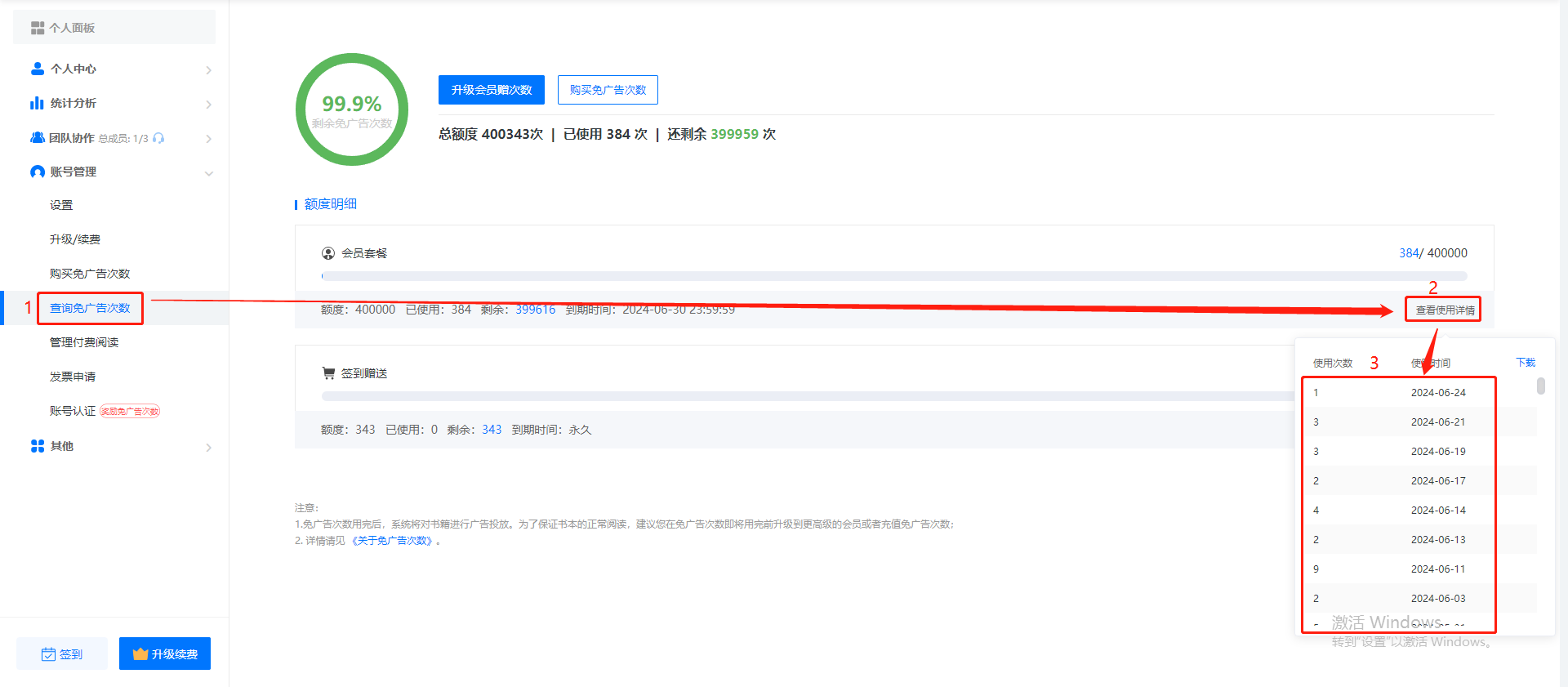Open 管理付费阅读 menu entry
This screenshot has height=687, width=1568.
click(x=84, y=342)
